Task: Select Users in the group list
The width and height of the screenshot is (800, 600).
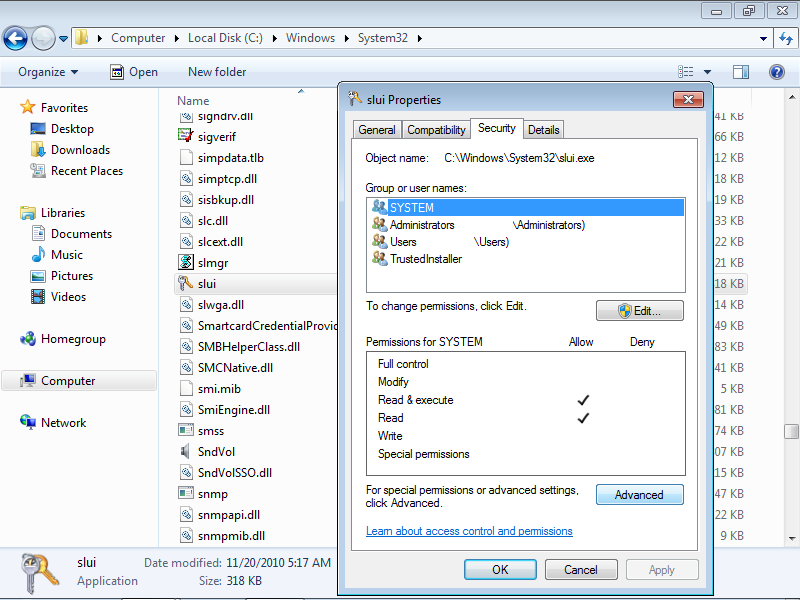Action: tap(526, 242)
